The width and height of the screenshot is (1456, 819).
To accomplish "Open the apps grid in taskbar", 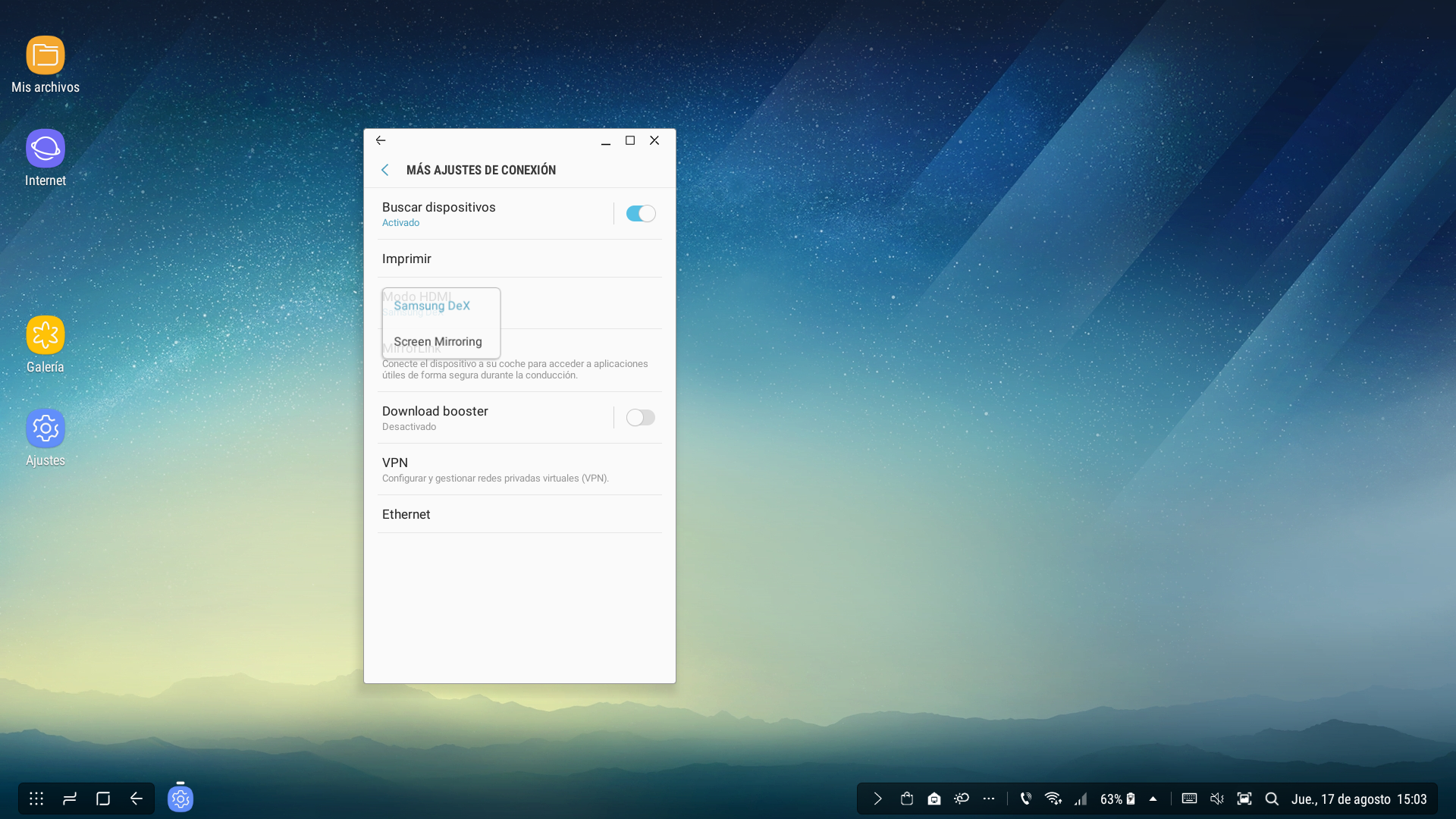I will [36, 799].
